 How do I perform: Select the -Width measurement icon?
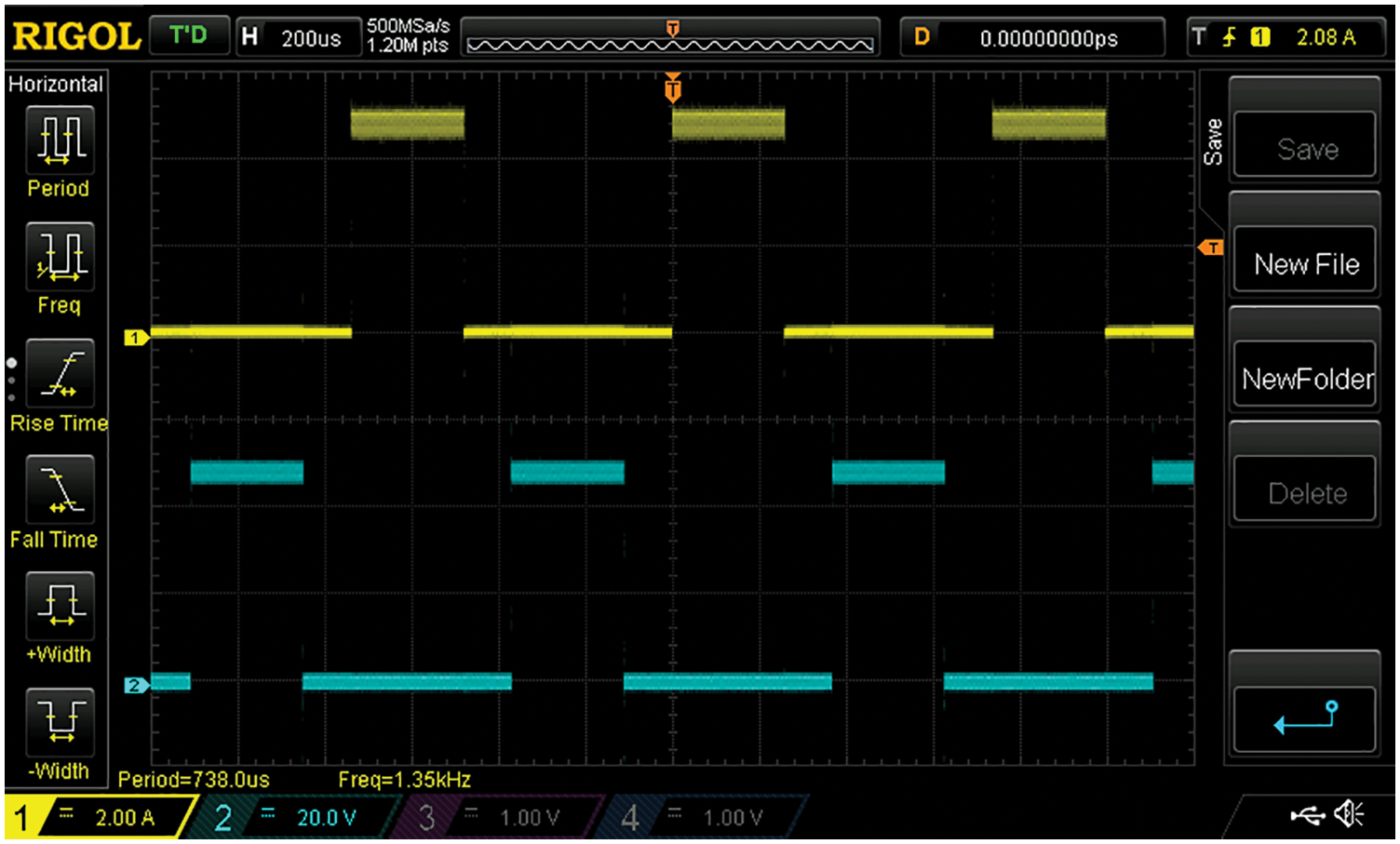(x=60, y=722)
